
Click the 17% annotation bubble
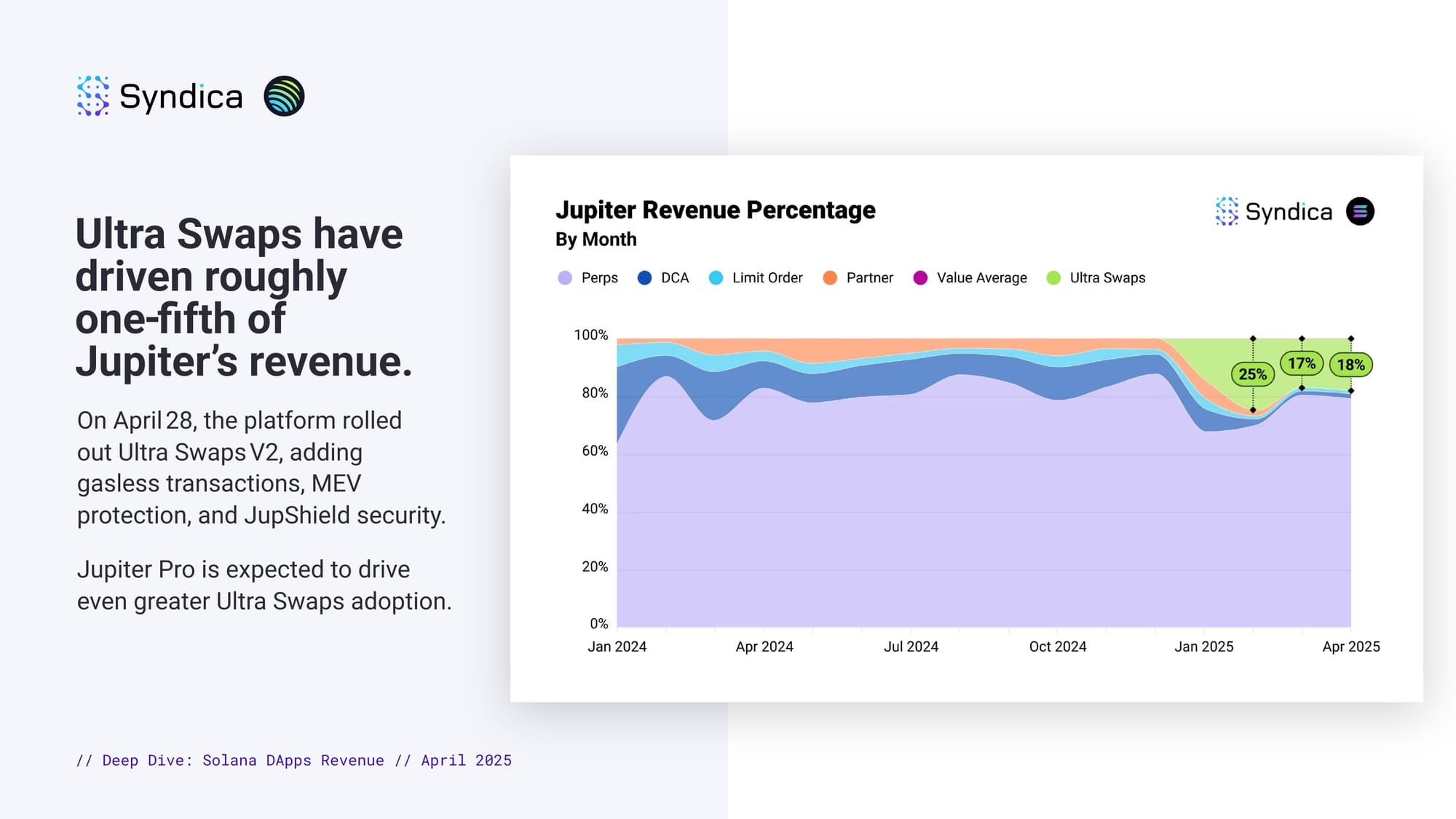pyautogui.click(x=1302, y=363)
